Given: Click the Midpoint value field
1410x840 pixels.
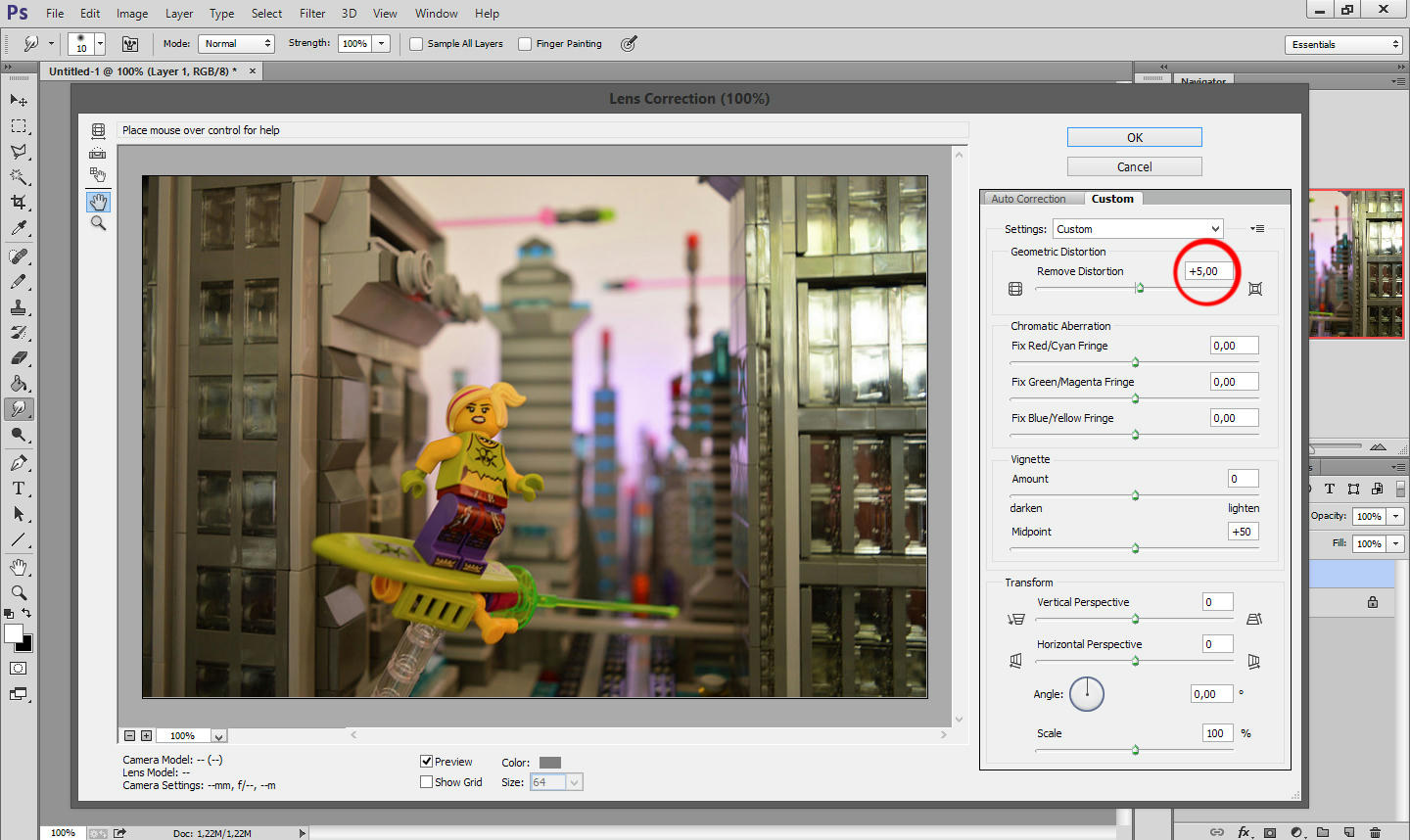Looking at the screenshot, I should click(1243, 532).
